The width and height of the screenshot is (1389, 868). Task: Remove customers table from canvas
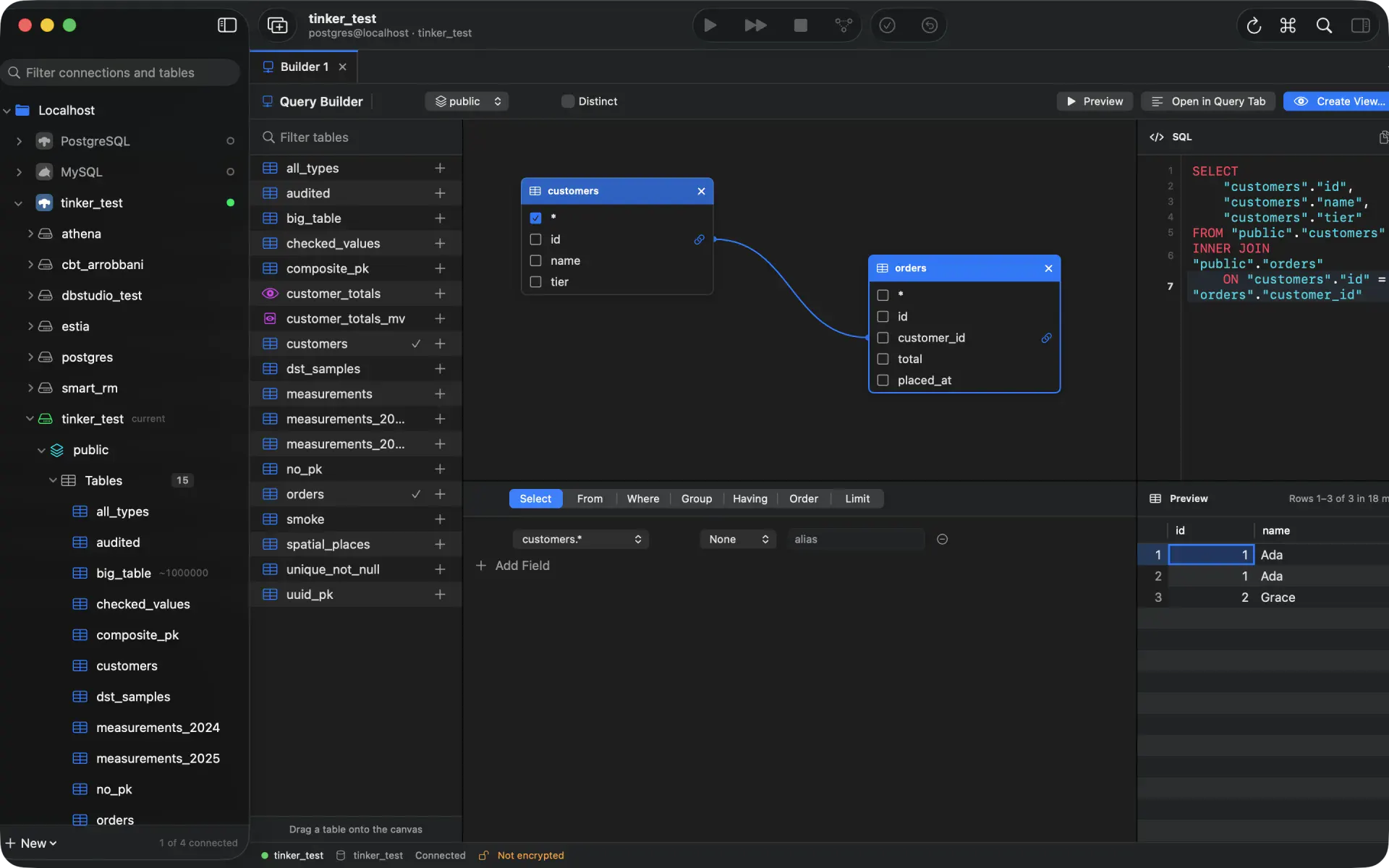pos(700,191)
